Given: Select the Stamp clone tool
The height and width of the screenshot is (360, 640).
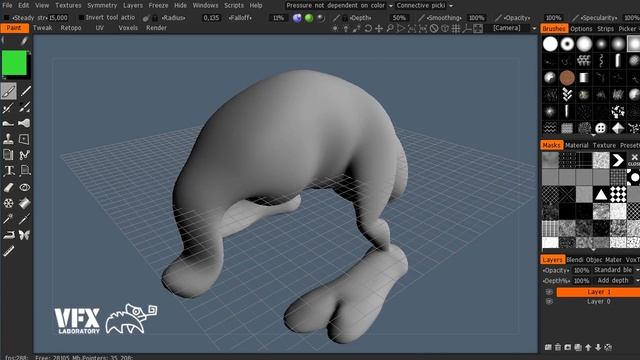Looking at the screenshot, I should (8, 139).
